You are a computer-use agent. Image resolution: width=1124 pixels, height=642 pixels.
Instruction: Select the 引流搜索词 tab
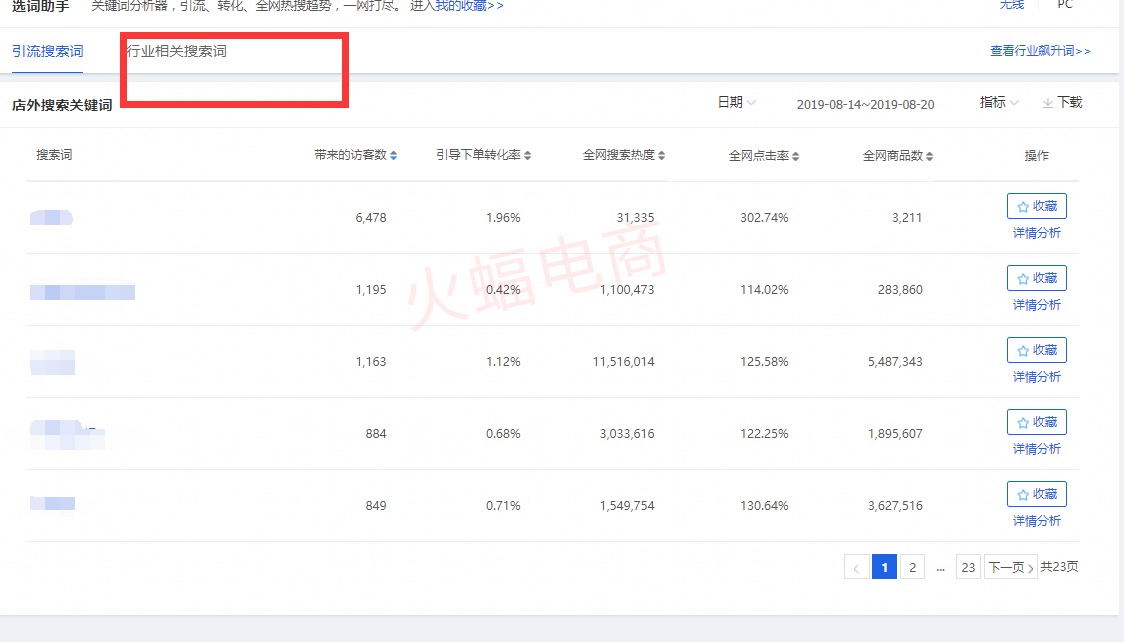tap(47, 51)
